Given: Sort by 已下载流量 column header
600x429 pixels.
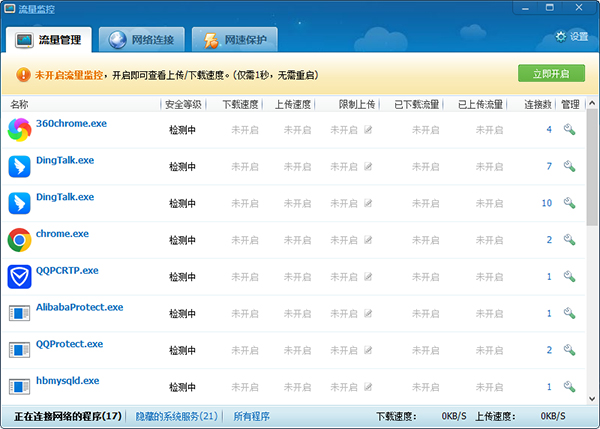Looking at the screenshot, I should click(417, 104).
